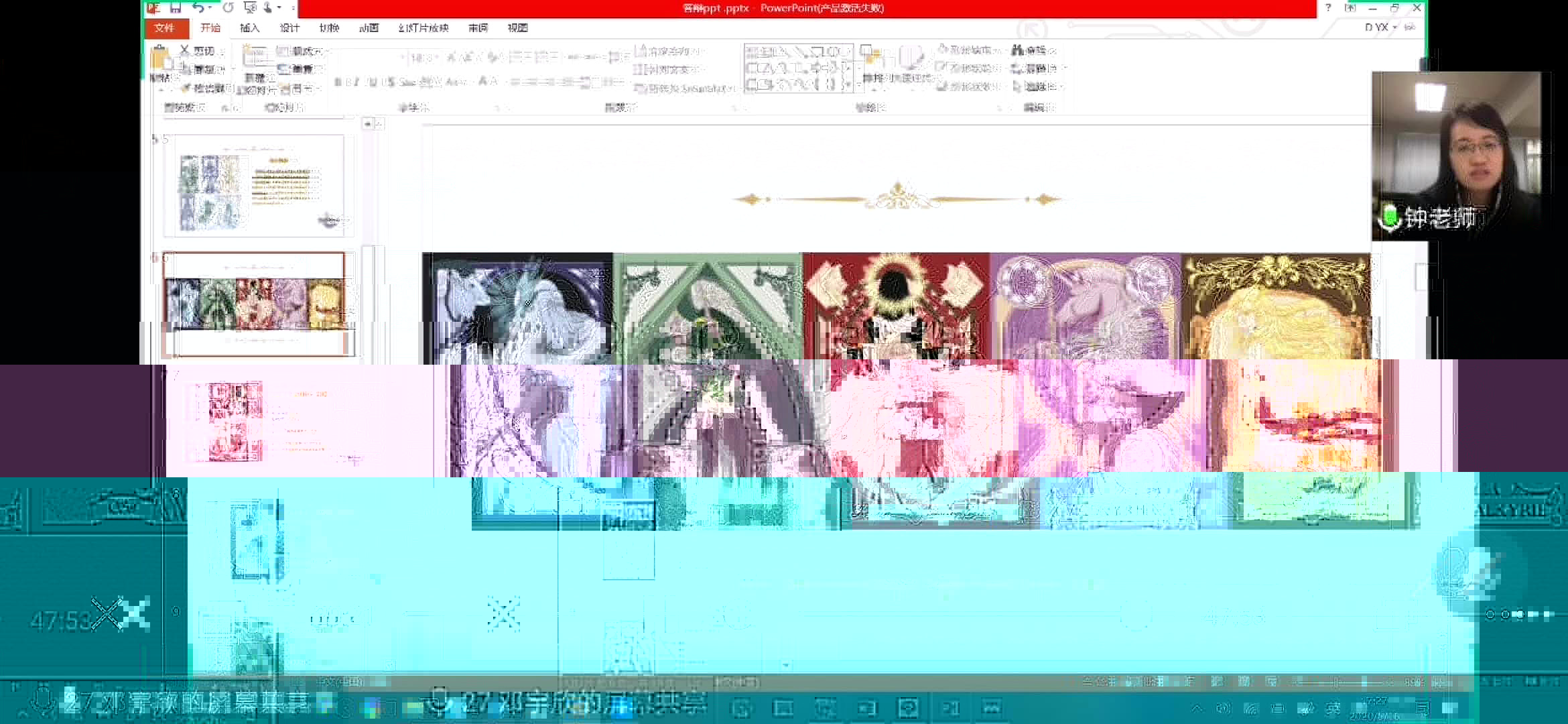Cut the selection with the scissors icon

tap(198, 51)
